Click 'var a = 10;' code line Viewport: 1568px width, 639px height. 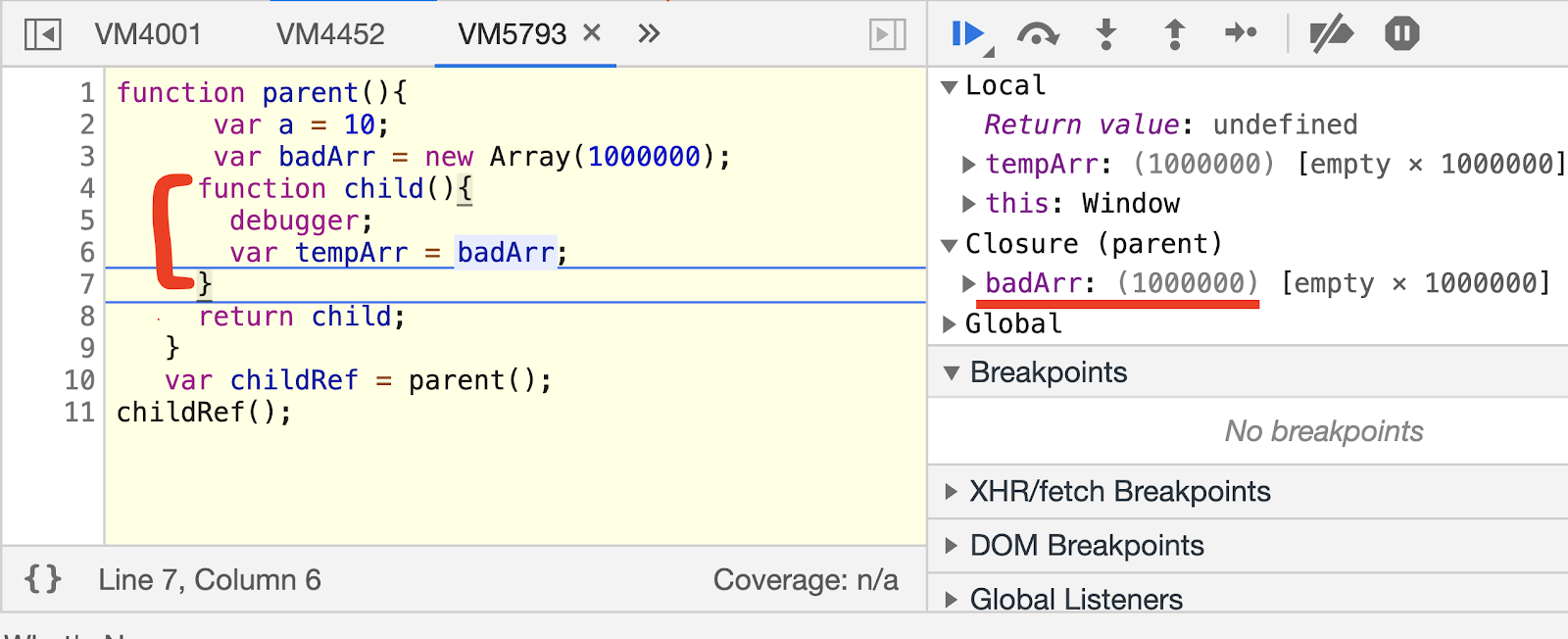point(302,125)
